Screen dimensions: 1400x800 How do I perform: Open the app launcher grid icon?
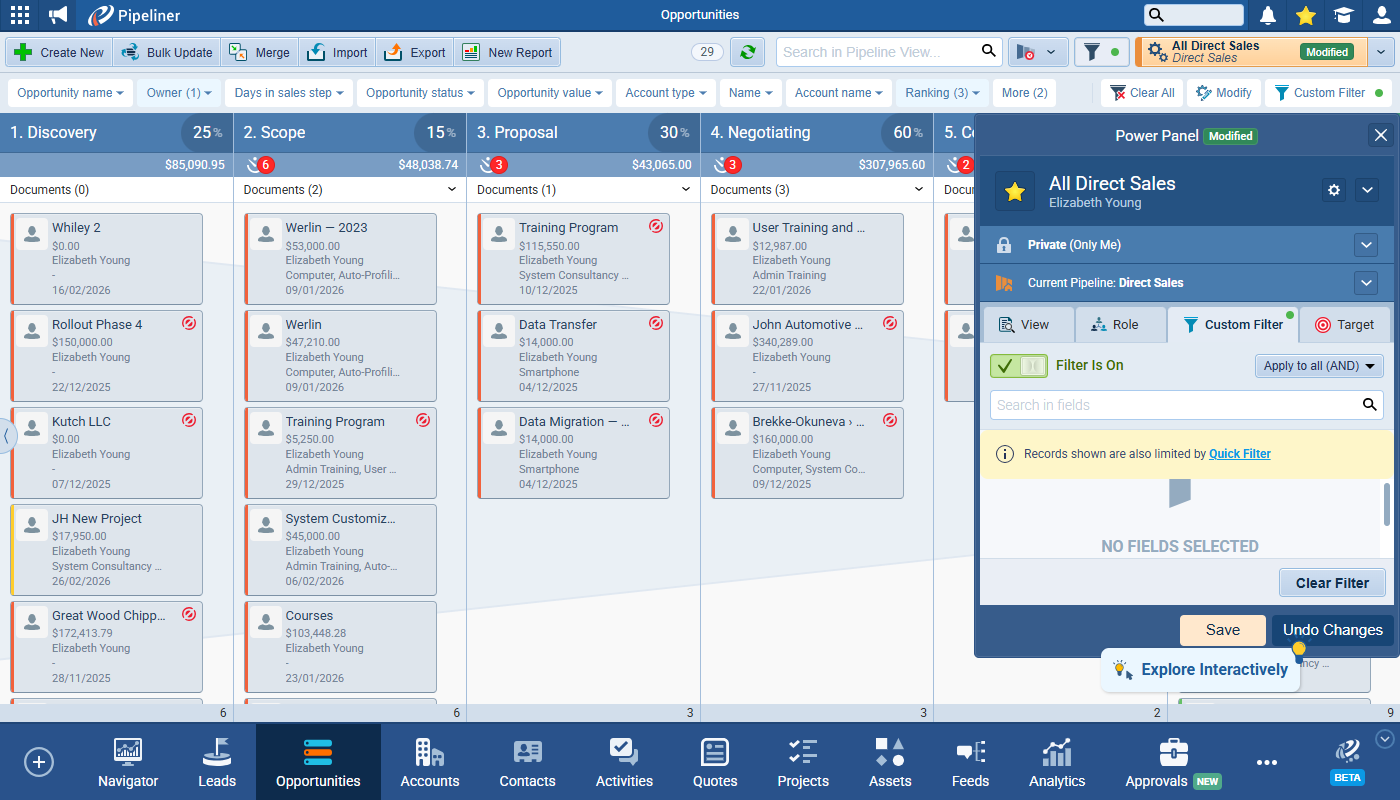pos(19,15)
